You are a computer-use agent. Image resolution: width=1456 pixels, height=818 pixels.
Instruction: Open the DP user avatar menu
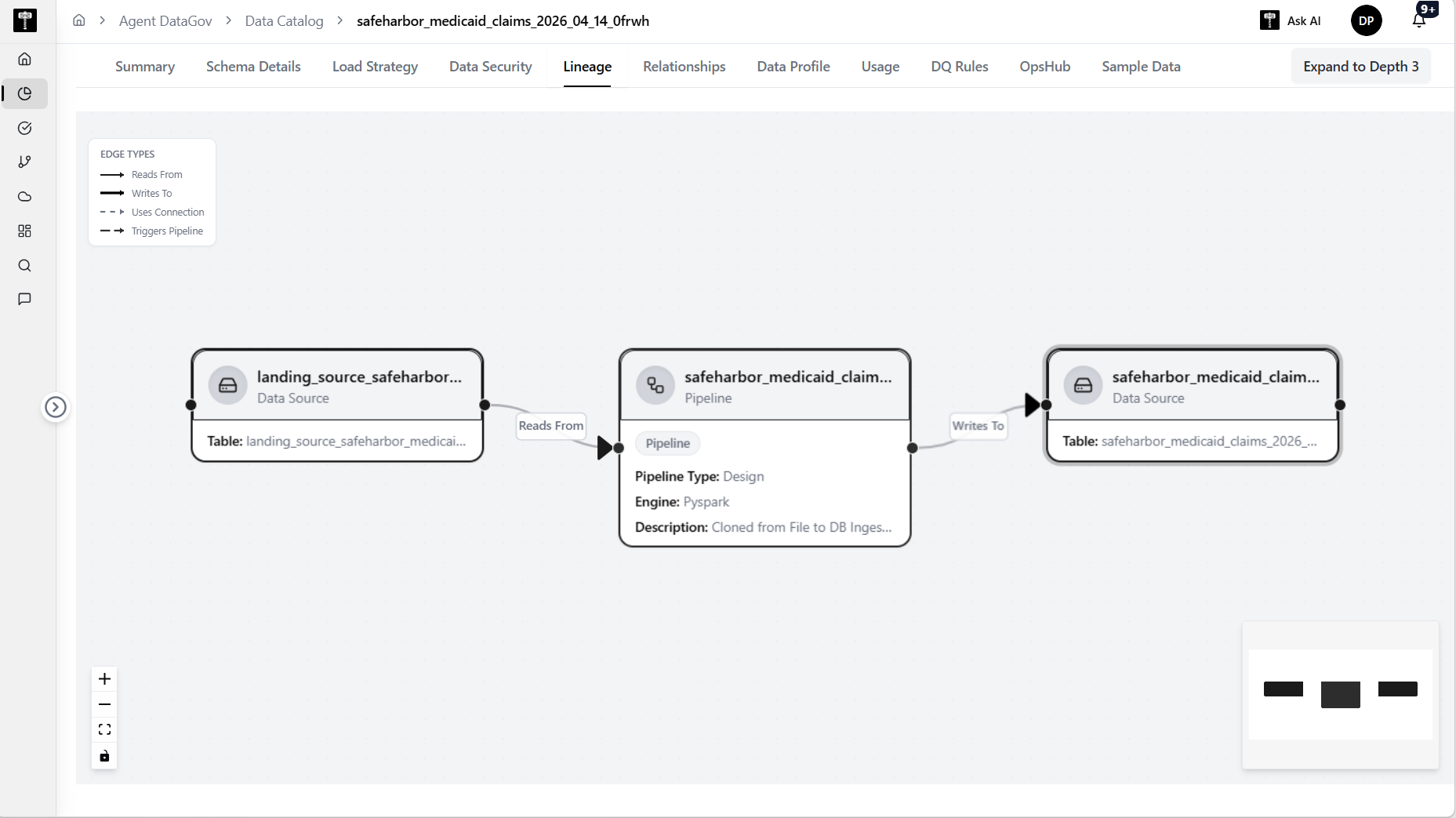[1366, 21]
